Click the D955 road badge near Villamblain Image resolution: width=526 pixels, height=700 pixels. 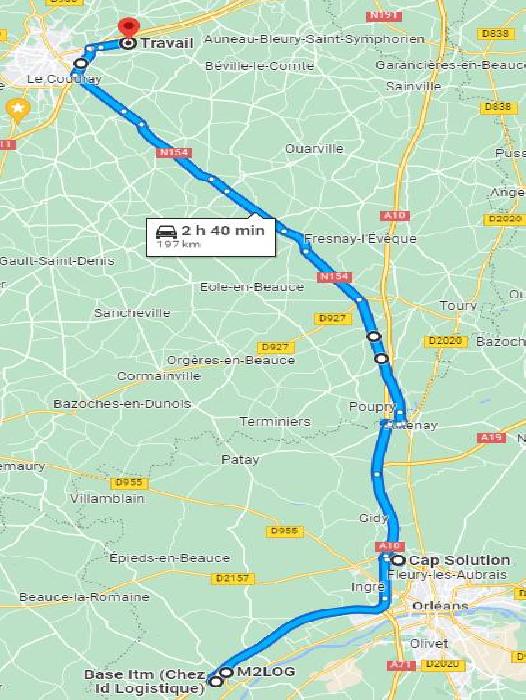point(129,483)
